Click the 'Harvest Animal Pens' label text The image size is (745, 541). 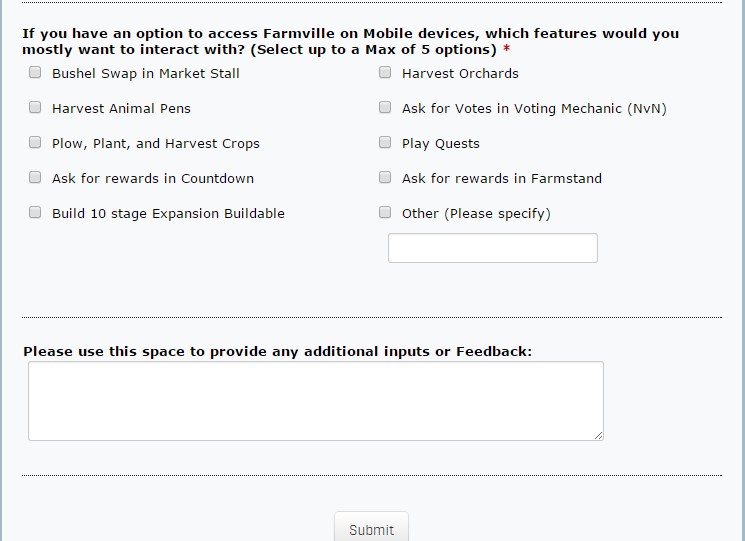click(121, 108)
